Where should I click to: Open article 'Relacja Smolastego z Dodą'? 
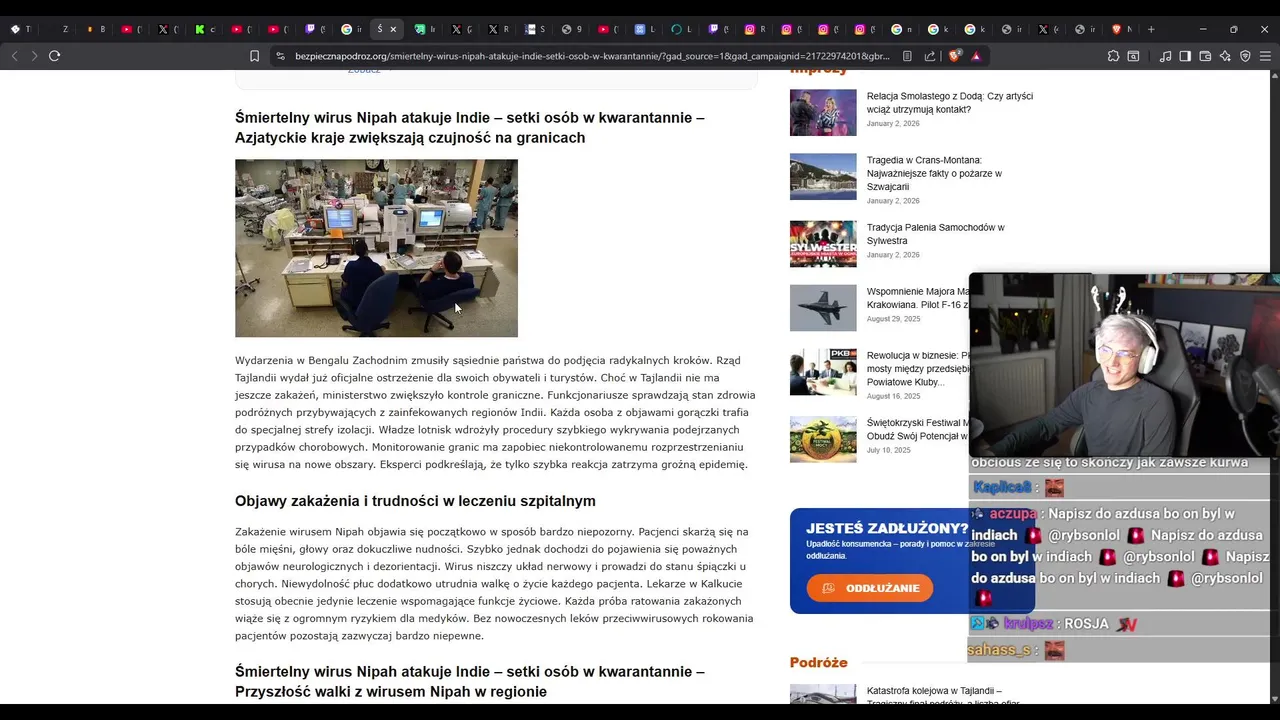point(949,103)
